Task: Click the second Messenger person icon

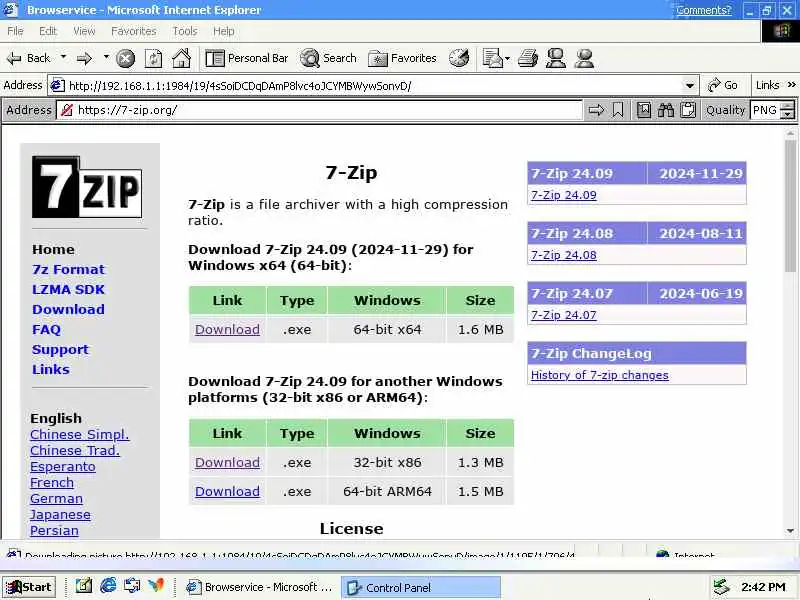Action: point(584,58)
